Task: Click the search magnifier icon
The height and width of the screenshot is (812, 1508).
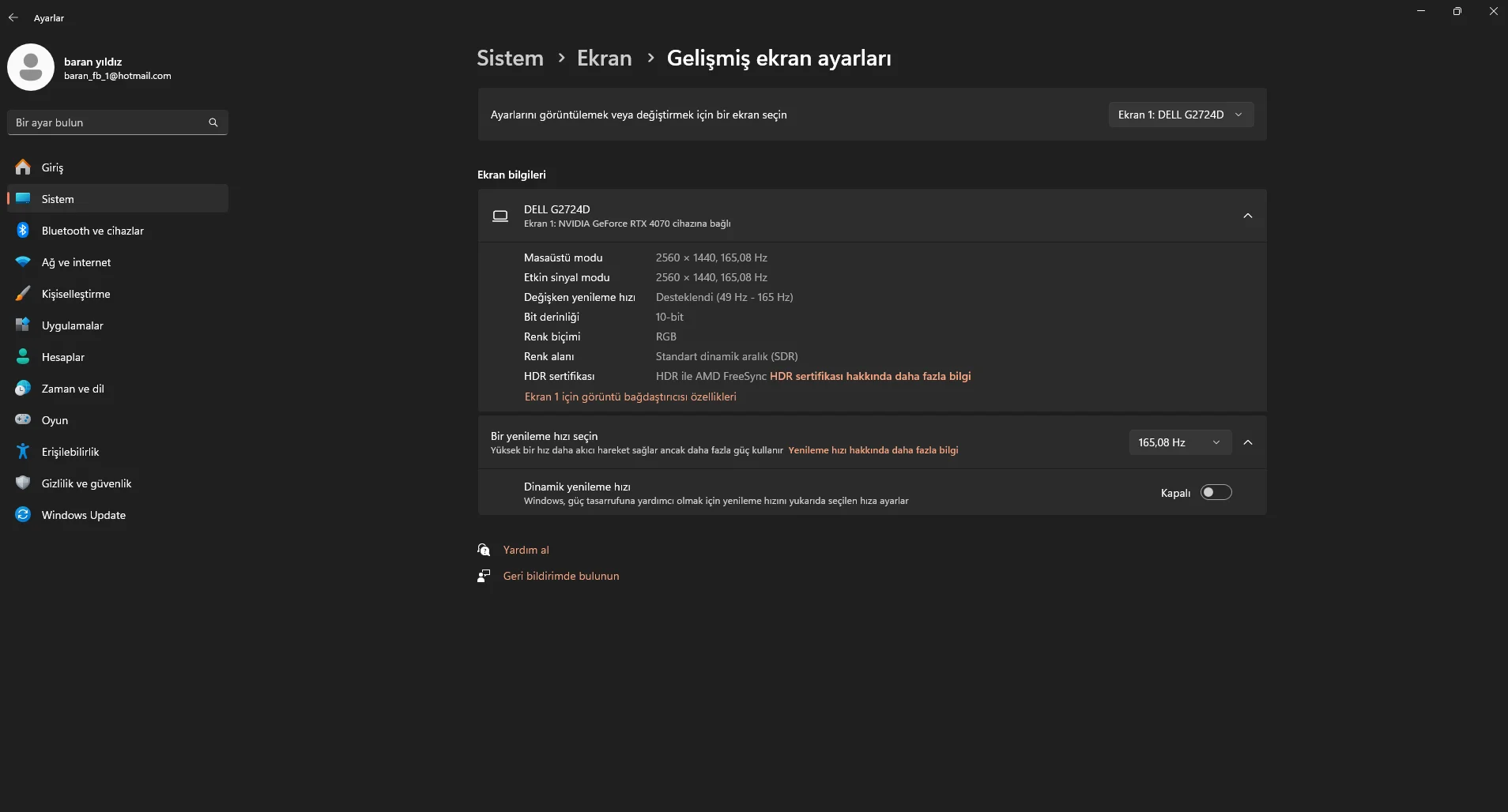Action: click(213, 122)
